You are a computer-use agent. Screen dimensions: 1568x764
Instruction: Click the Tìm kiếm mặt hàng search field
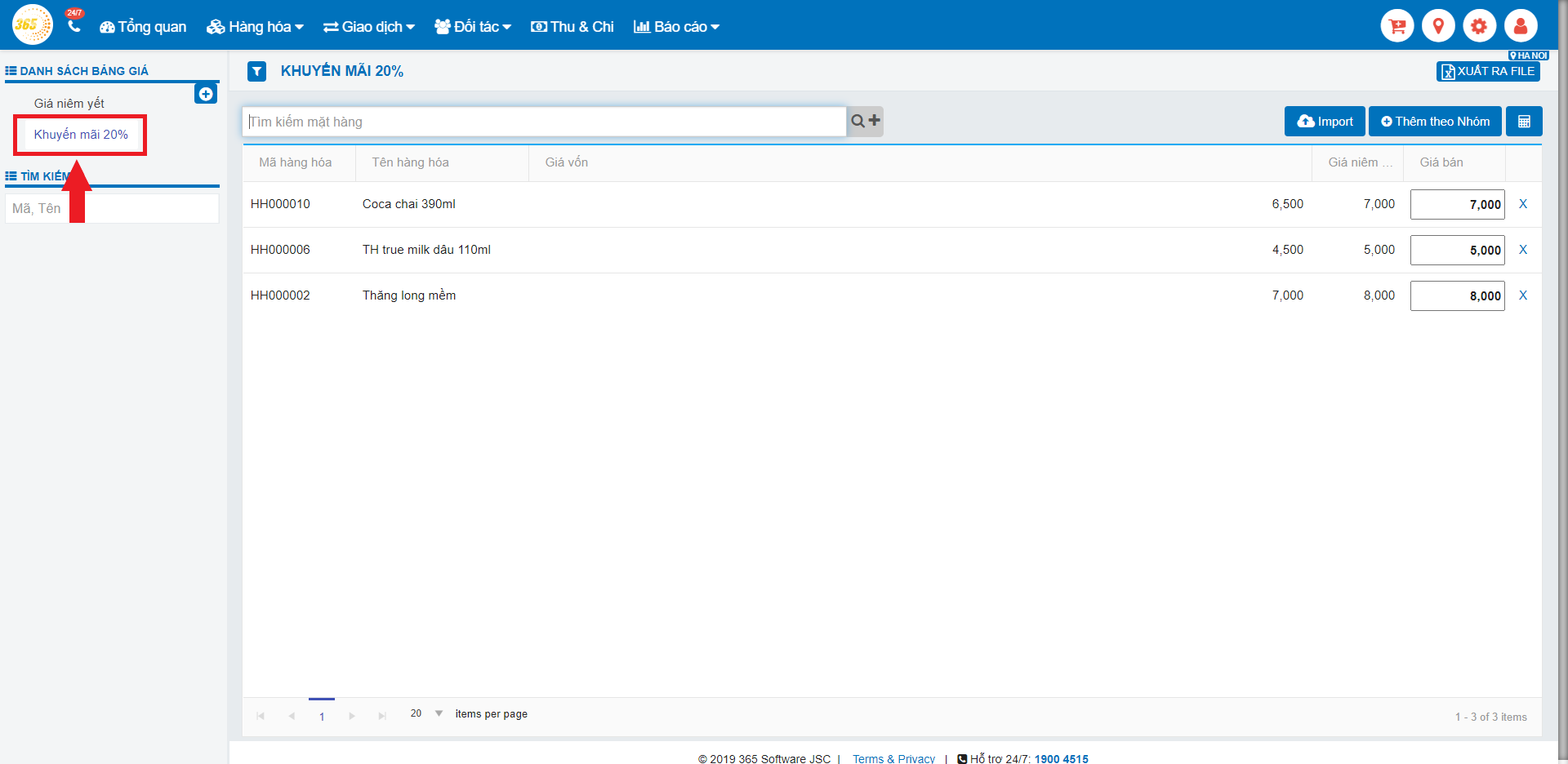tap(544, 122)
